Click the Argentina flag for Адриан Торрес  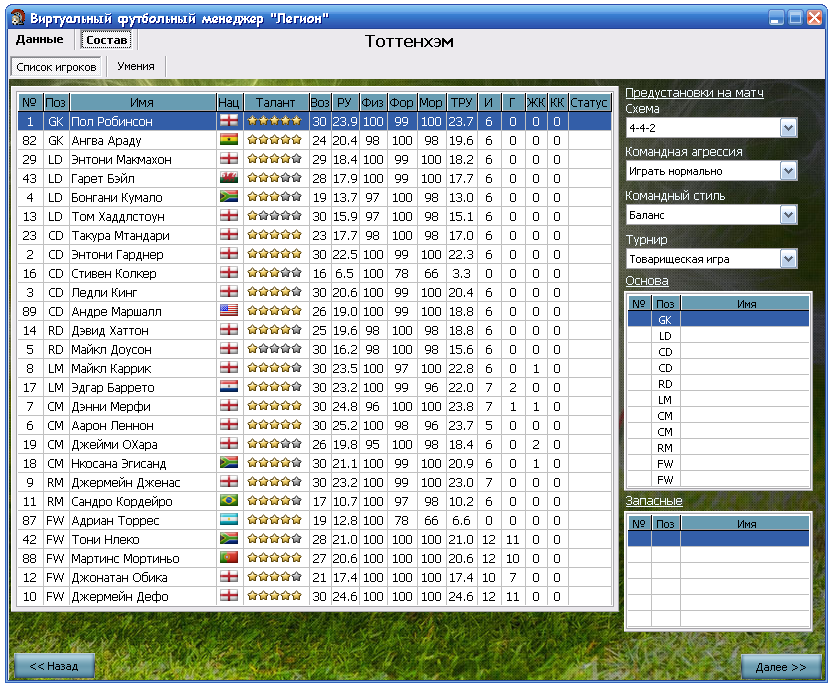229,520
